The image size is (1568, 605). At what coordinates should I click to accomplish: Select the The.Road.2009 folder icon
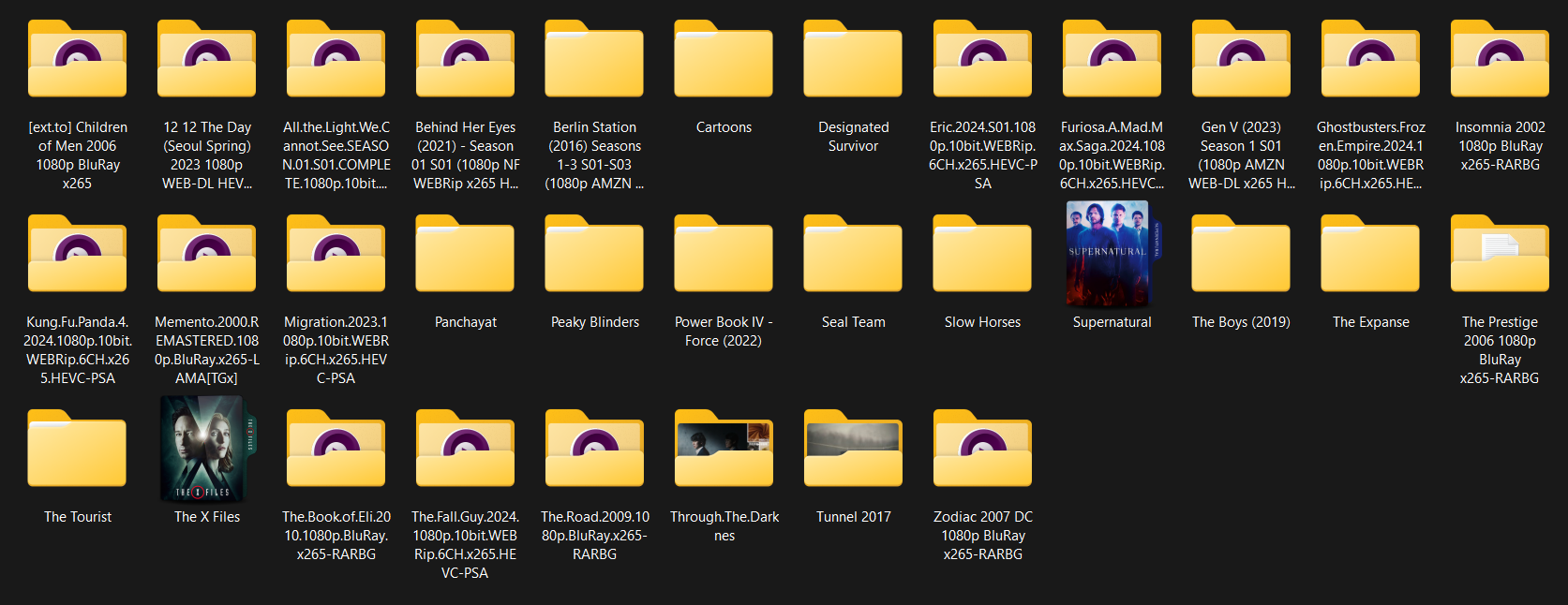594,449
